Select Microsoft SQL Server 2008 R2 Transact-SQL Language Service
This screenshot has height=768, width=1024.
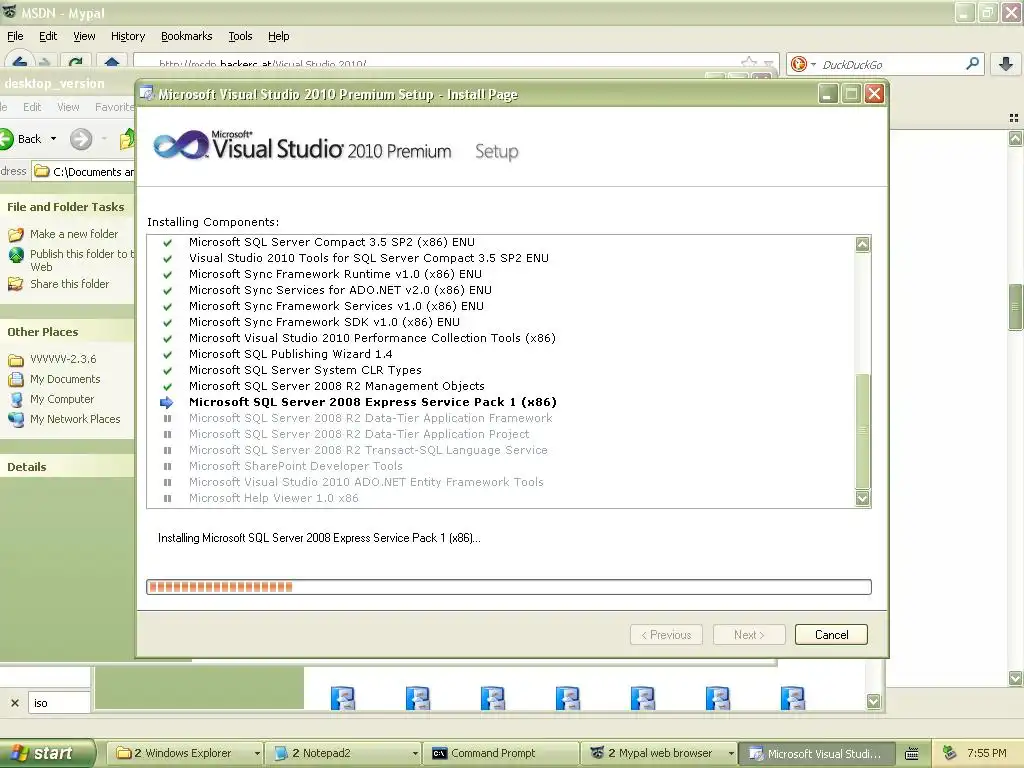pyautogui.click(x=368, y=450)
